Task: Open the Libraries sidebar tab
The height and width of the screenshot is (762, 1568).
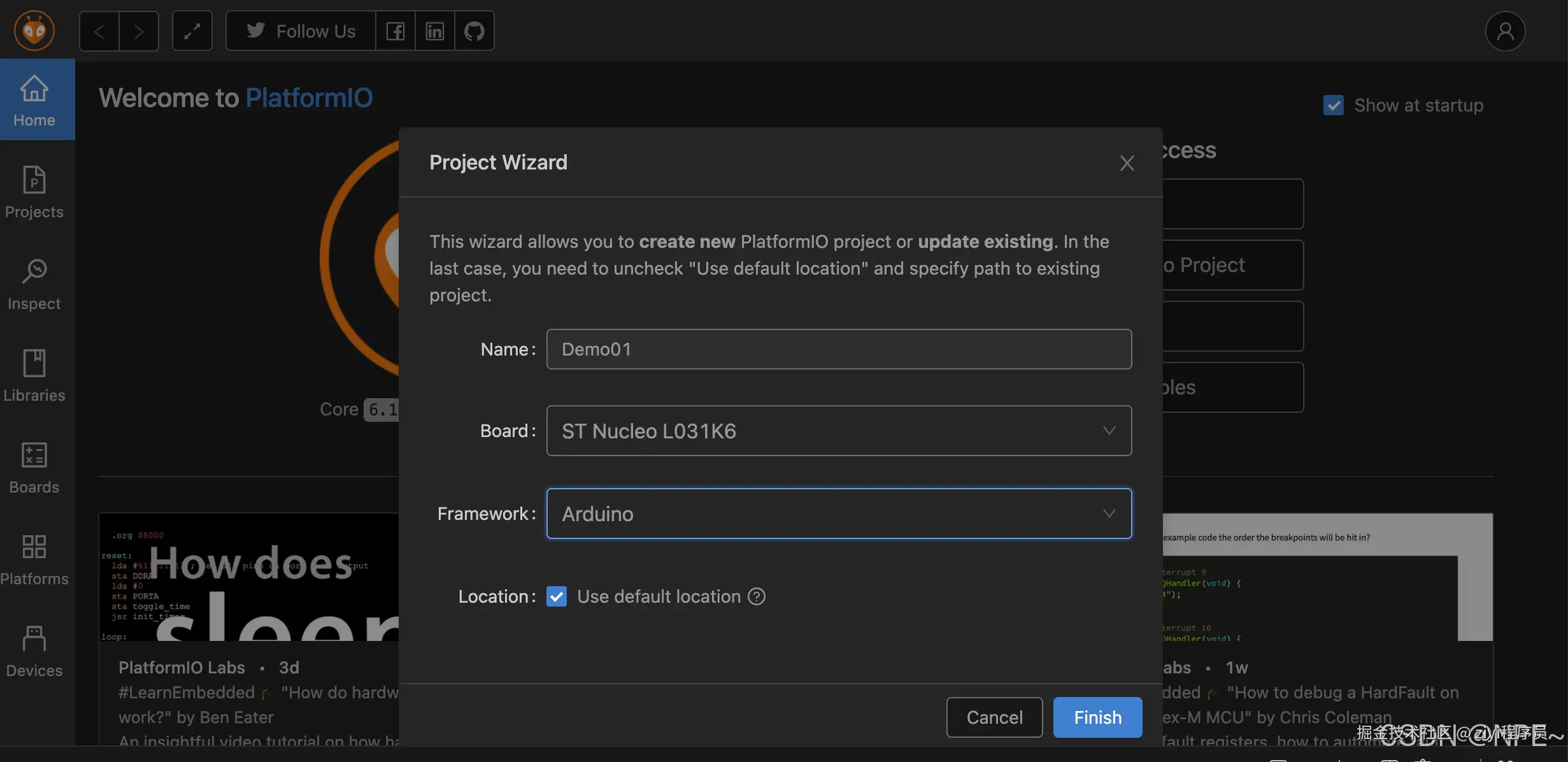Action: [x=34, y=375]
